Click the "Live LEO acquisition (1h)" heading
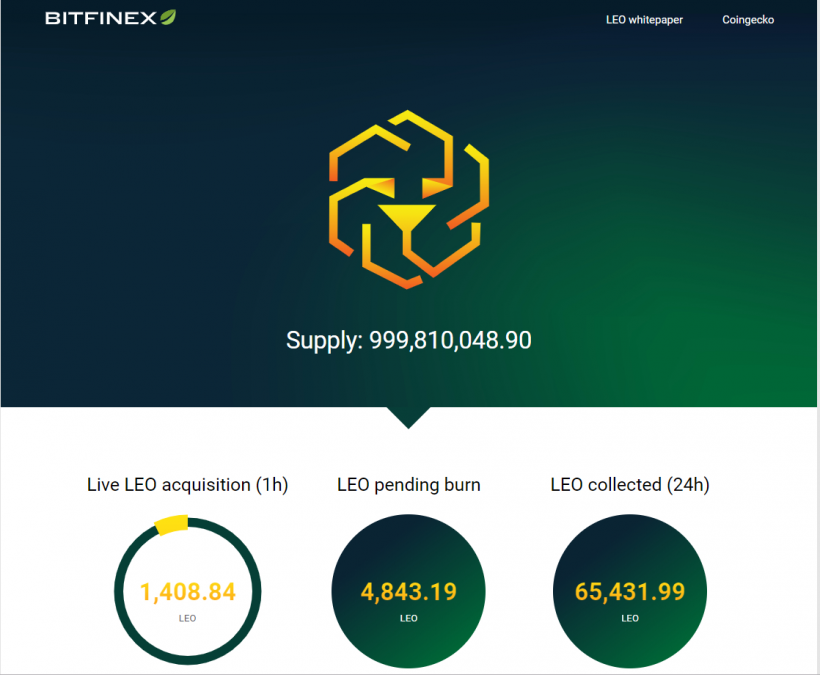The width and height of the screenshot is (820, 675). coord(188,485)
